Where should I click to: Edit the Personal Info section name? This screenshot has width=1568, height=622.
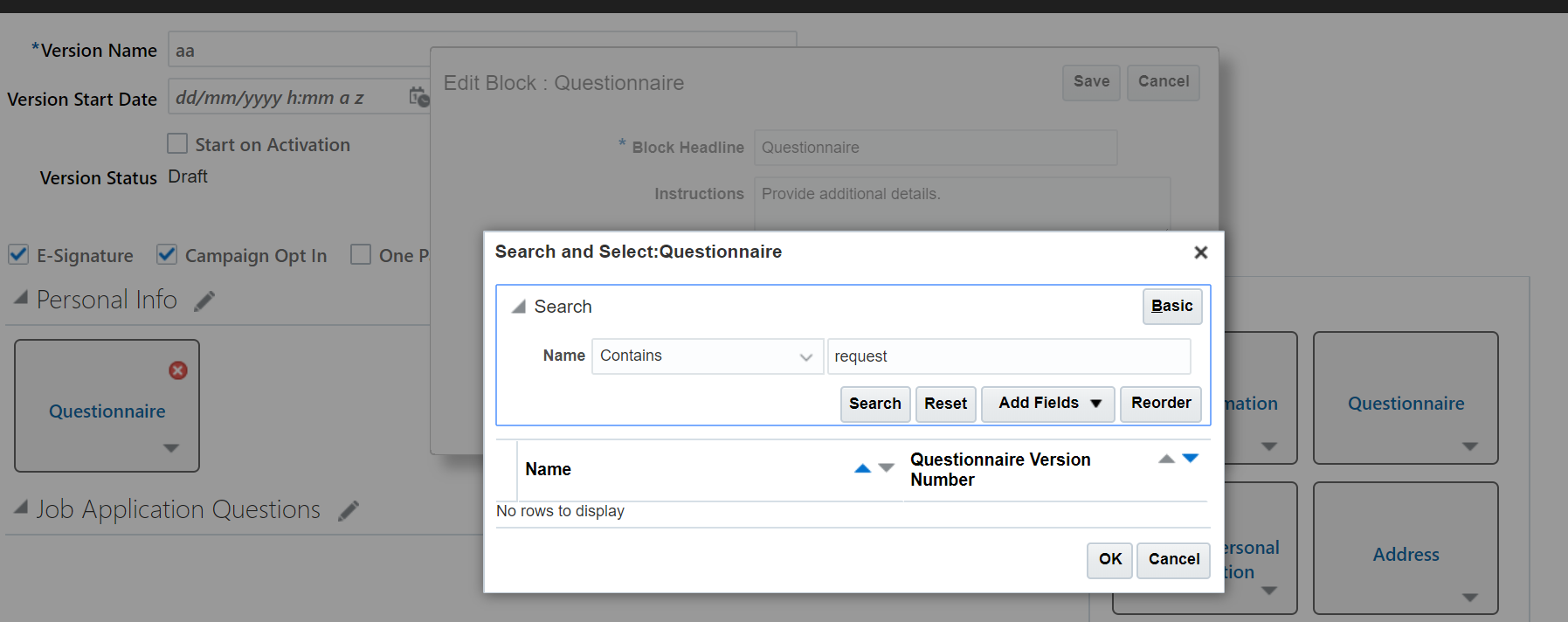point(204,301)
